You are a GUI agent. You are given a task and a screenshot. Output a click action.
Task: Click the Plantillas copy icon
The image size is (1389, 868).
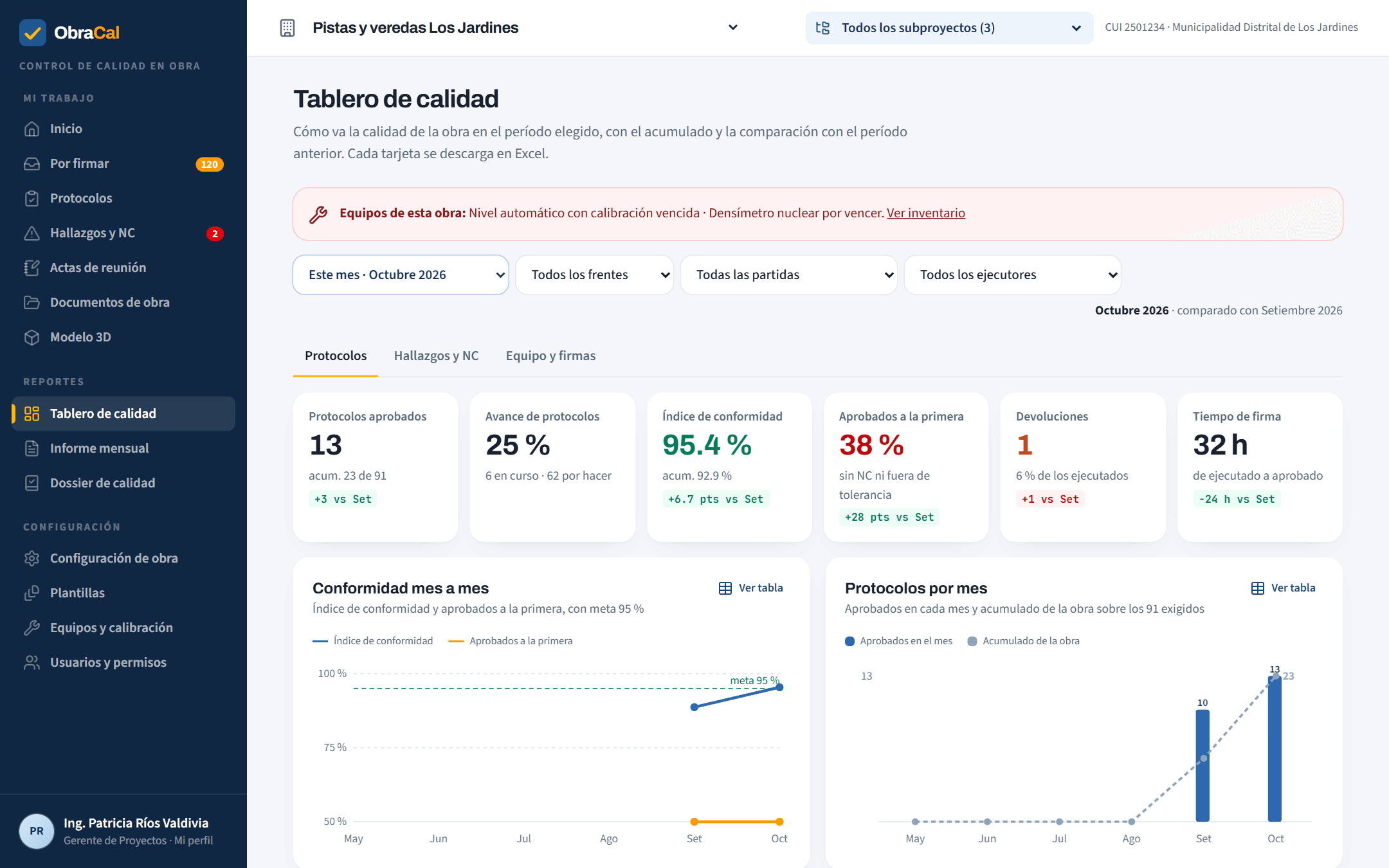(x=32, y=593)
